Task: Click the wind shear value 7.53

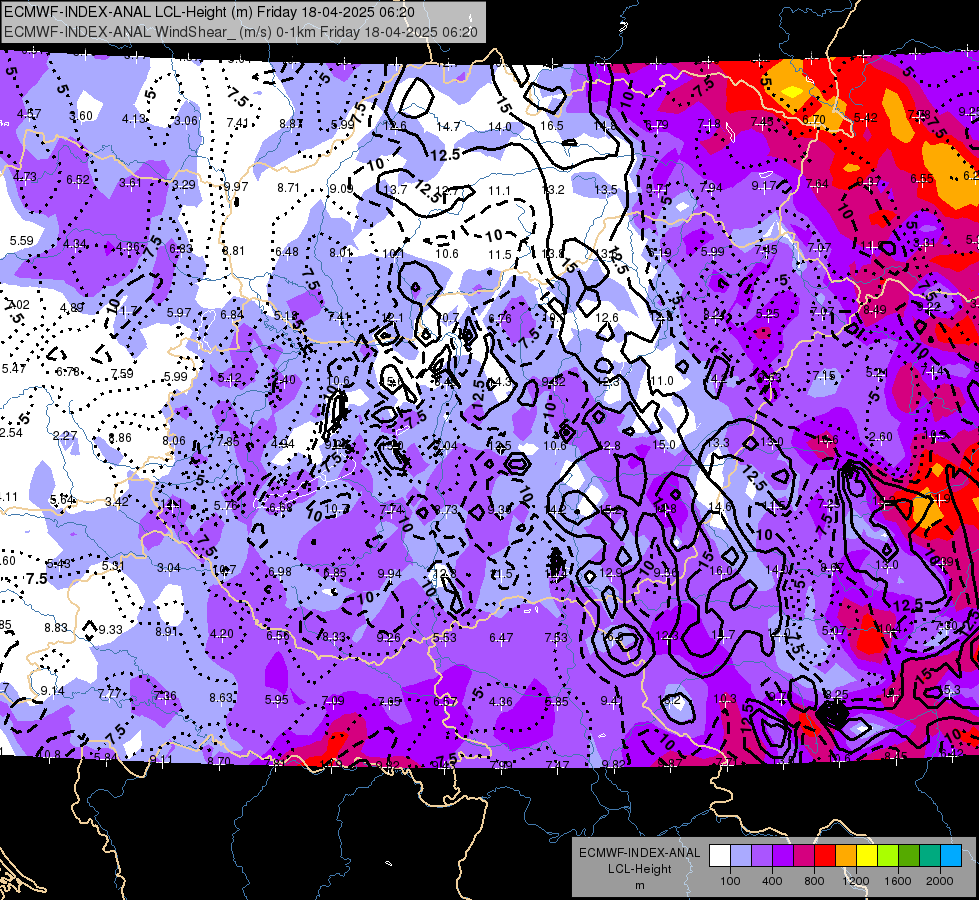Action: point(556,638)
